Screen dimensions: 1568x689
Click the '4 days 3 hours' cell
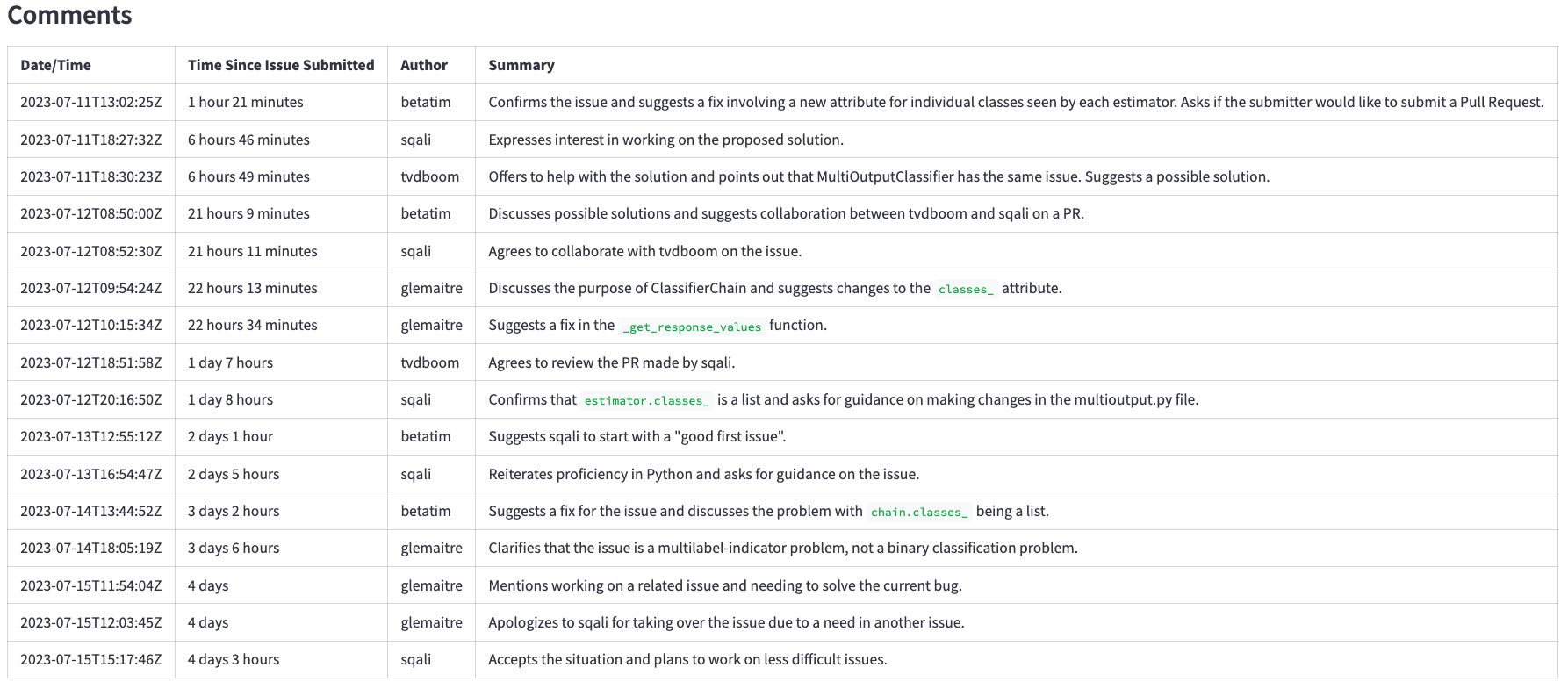(x=234, y=659)
